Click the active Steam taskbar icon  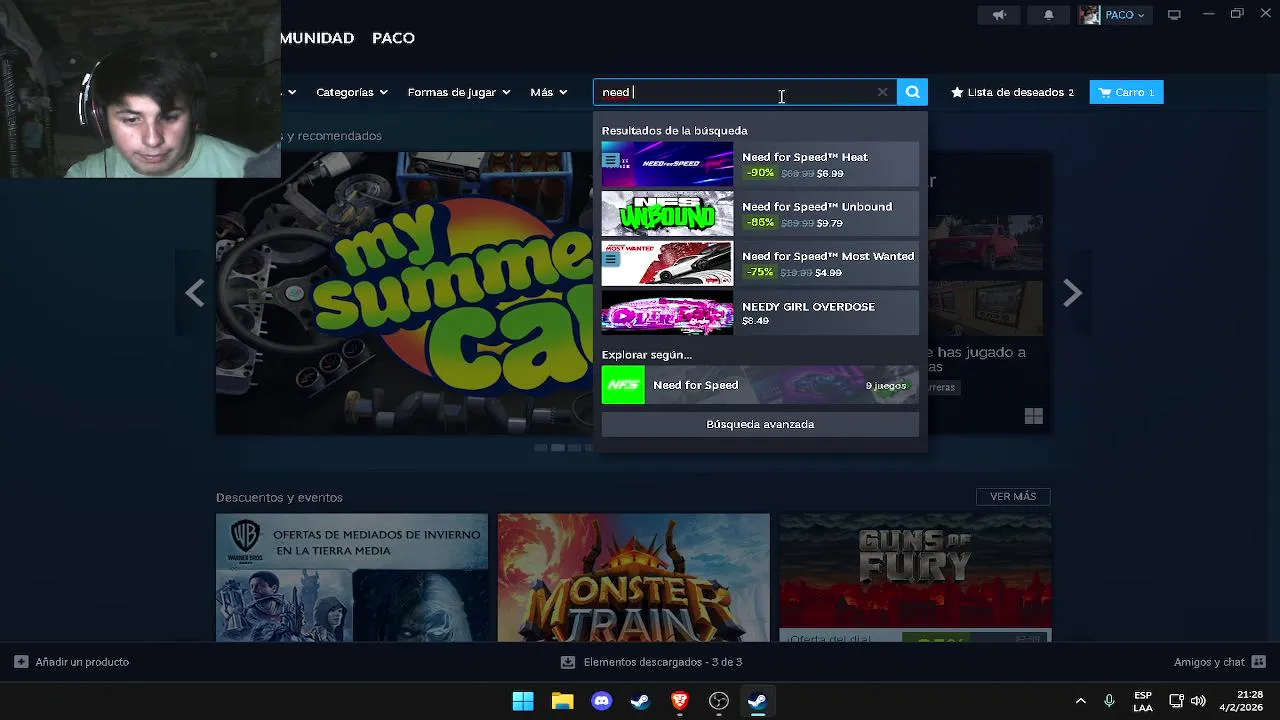tap(758, 701)
